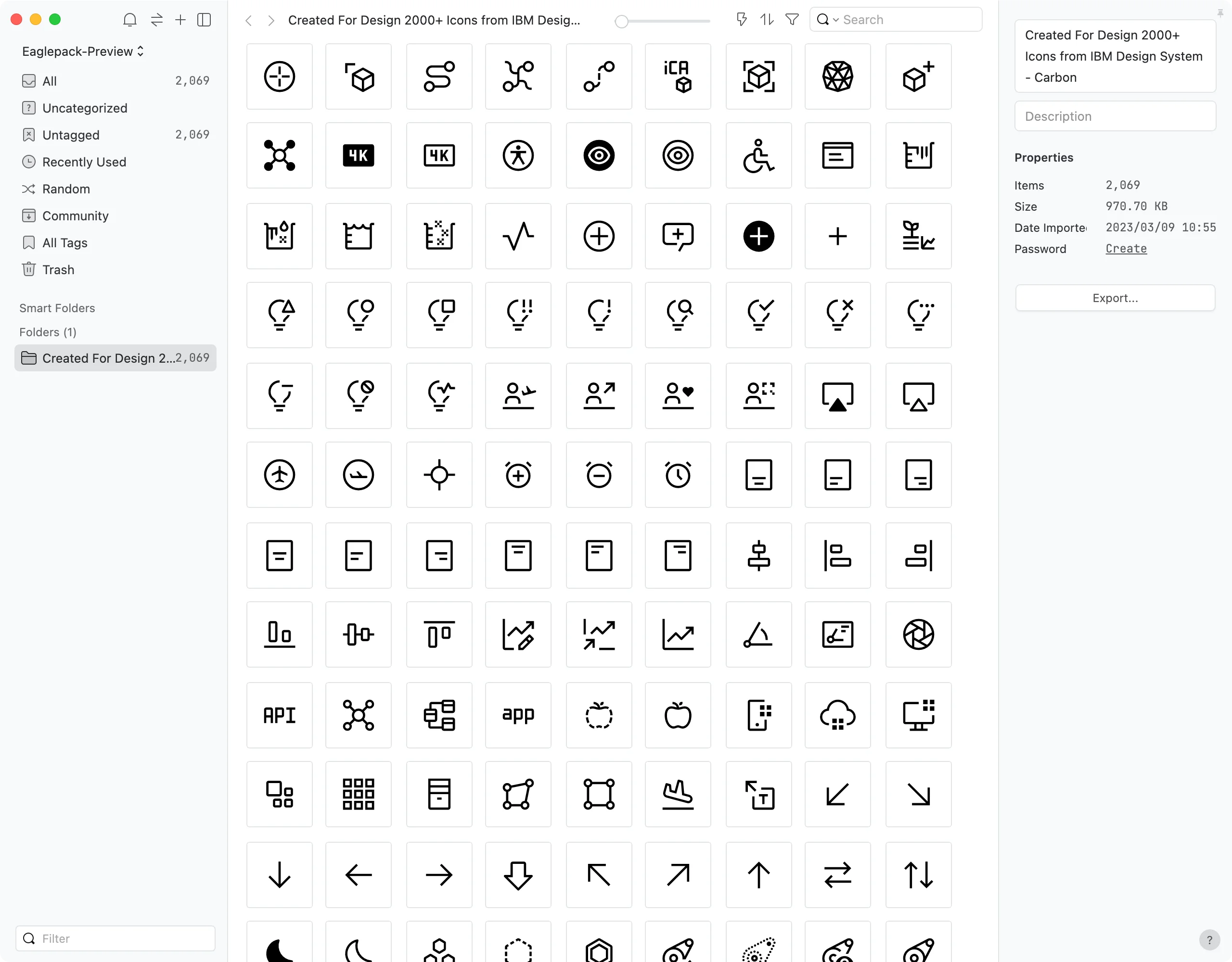Open the Trash

(115, 269)
